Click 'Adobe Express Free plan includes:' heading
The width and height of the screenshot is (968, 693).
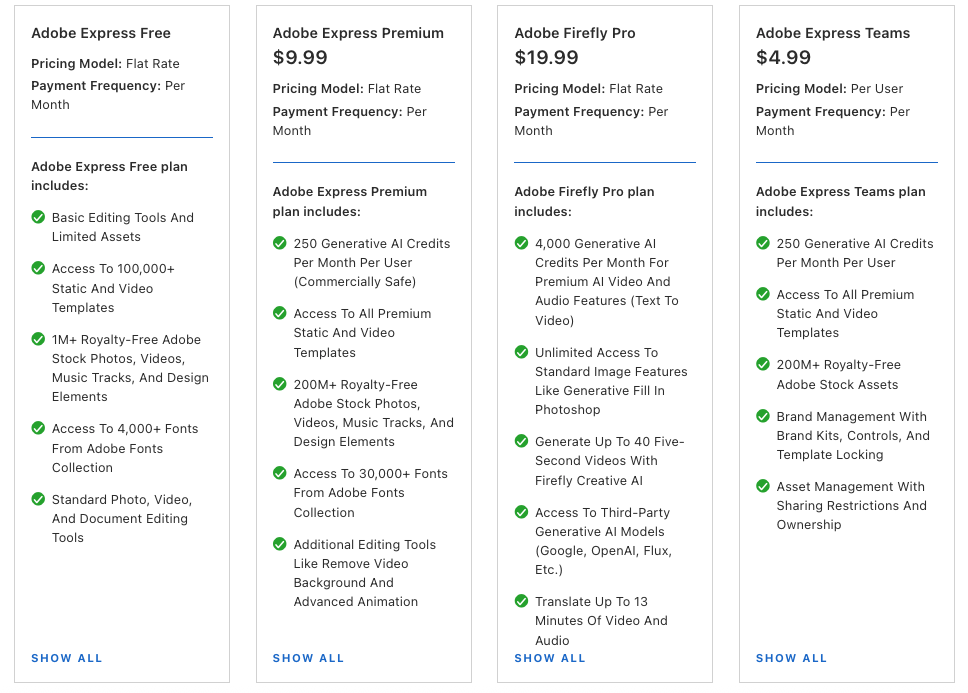point(109,176)
